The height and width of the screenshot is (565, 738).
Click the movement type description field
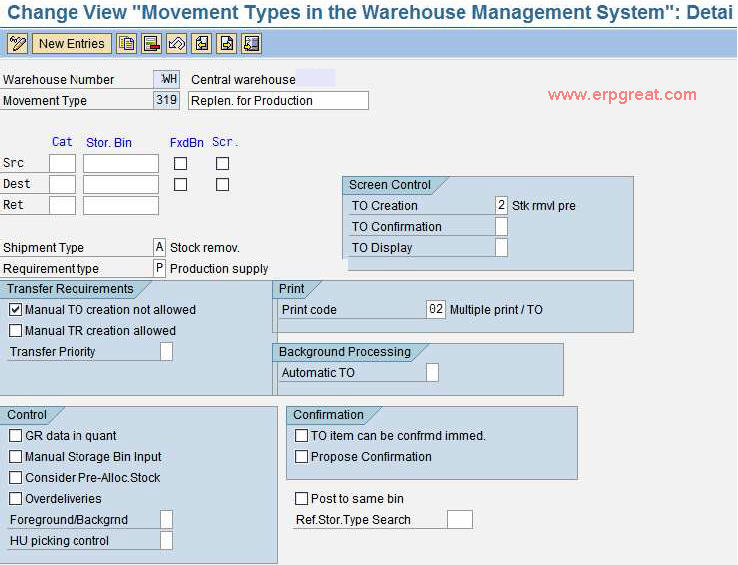click(x=278, y=101)
